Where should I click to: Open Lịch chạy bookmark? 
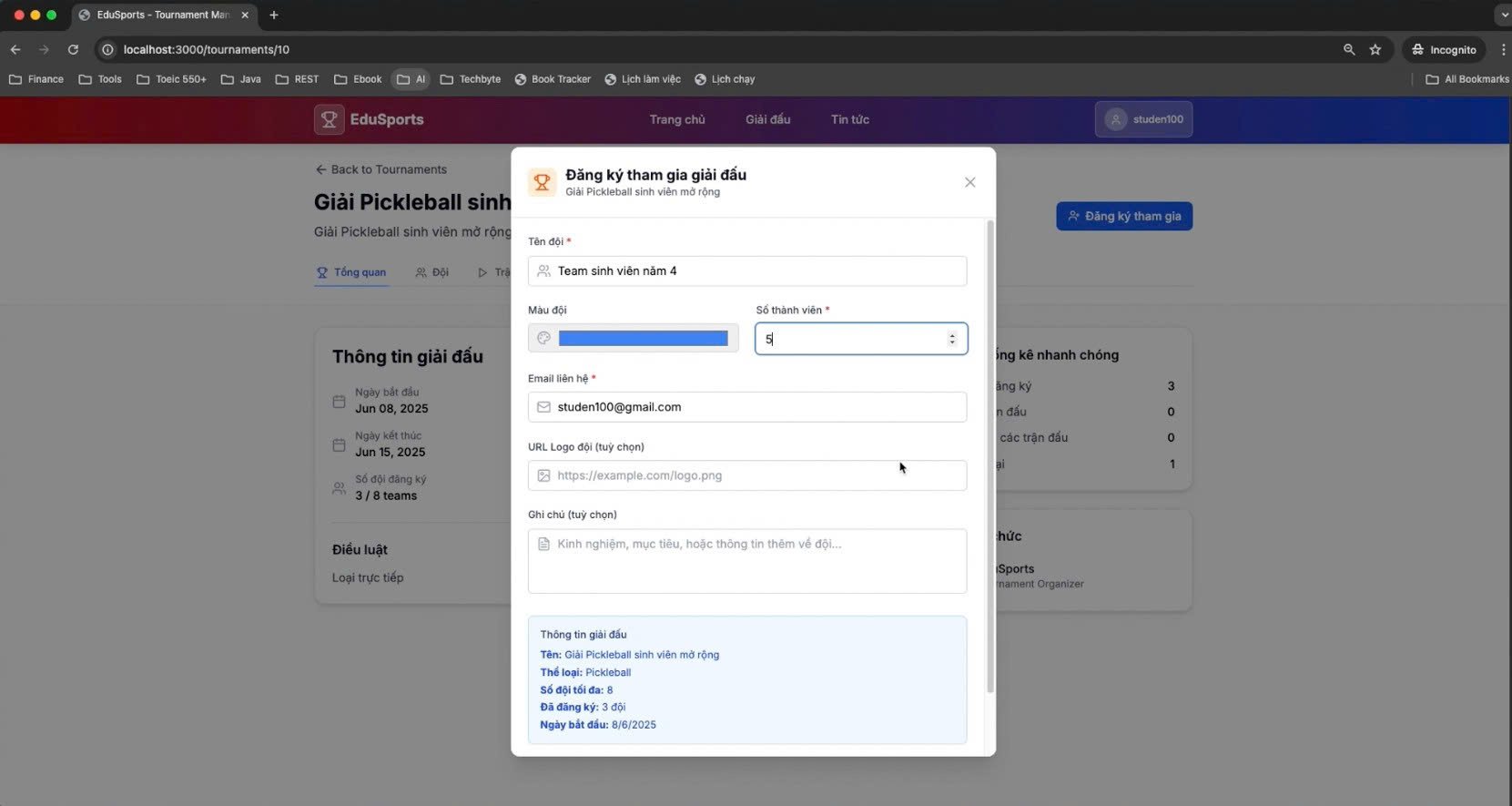(725, 79)
